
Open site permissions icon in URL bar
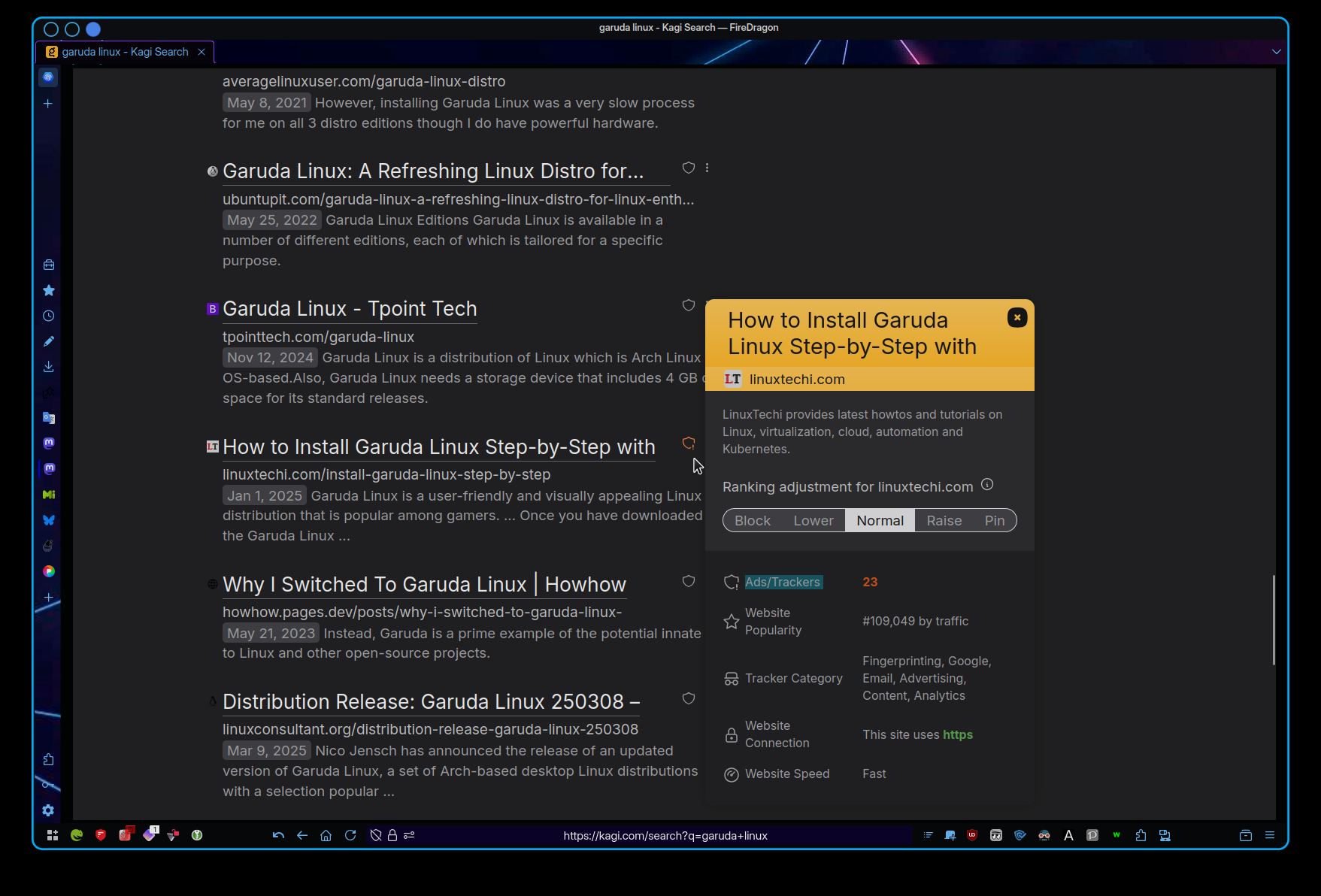(x=409, y=835)
